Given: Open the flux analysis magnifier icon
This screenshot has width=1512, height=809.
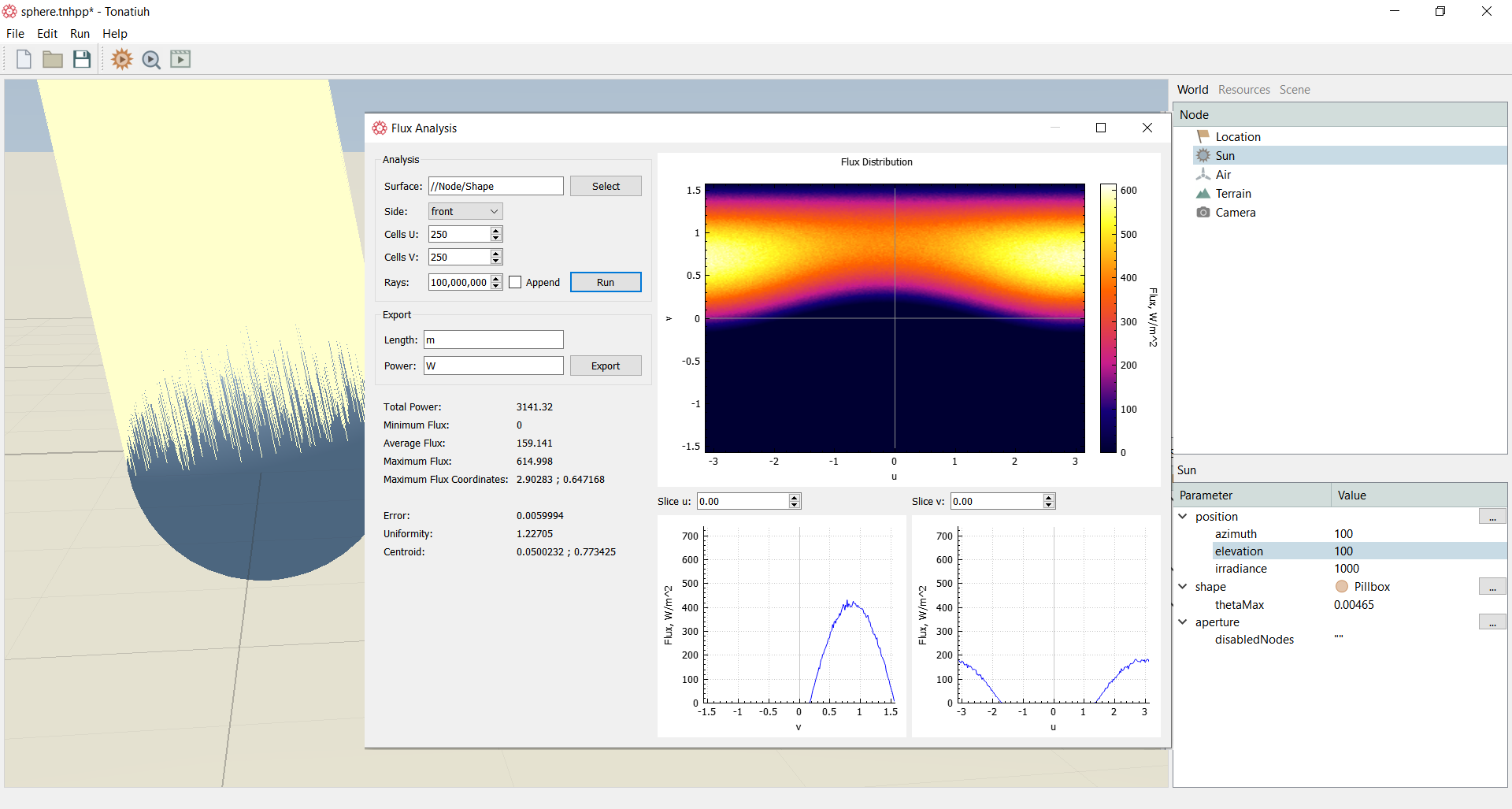Looking at the screenshot, I should [x=151, y=59].
